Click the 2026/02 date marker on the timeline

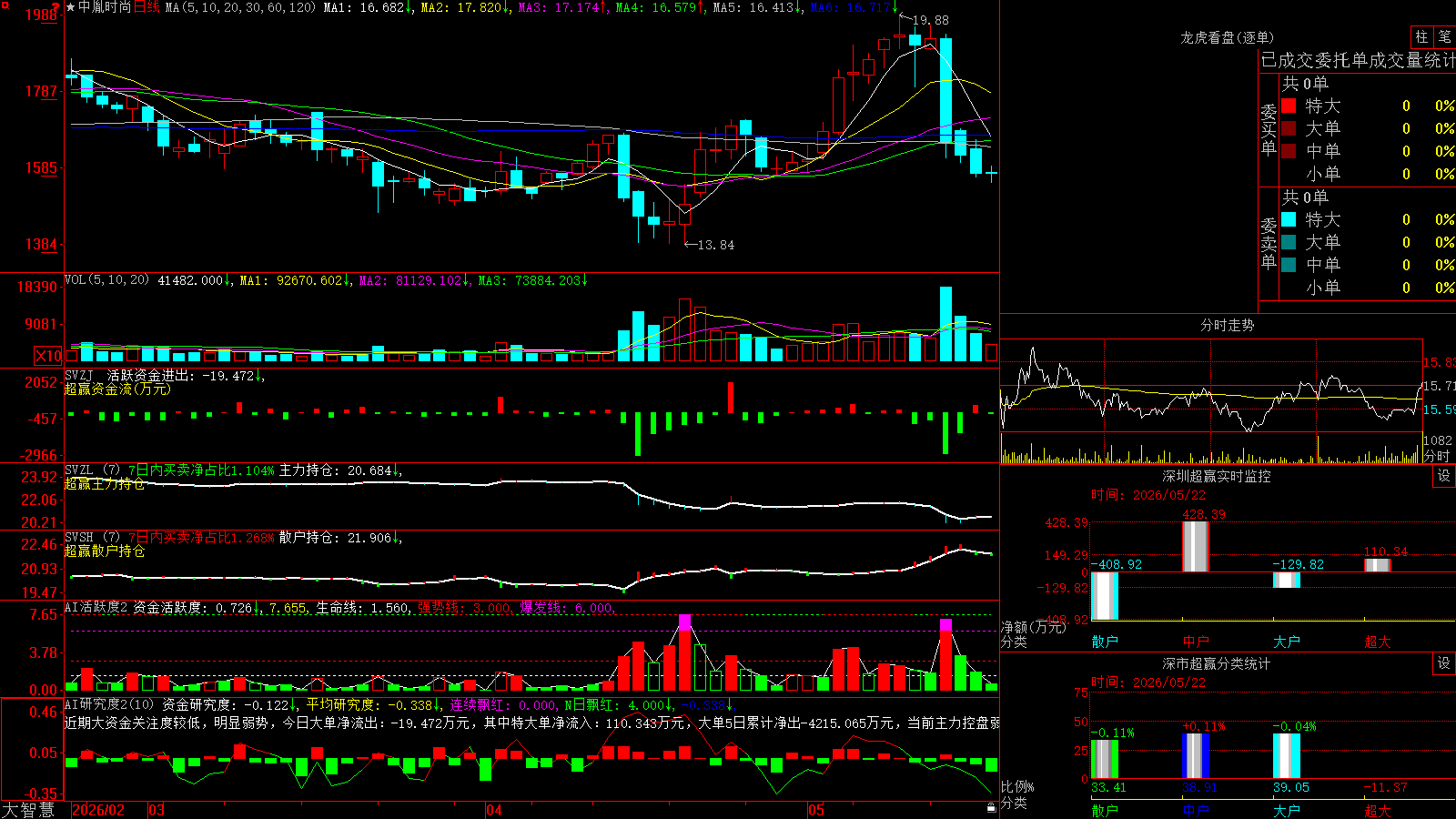(98, 810)
